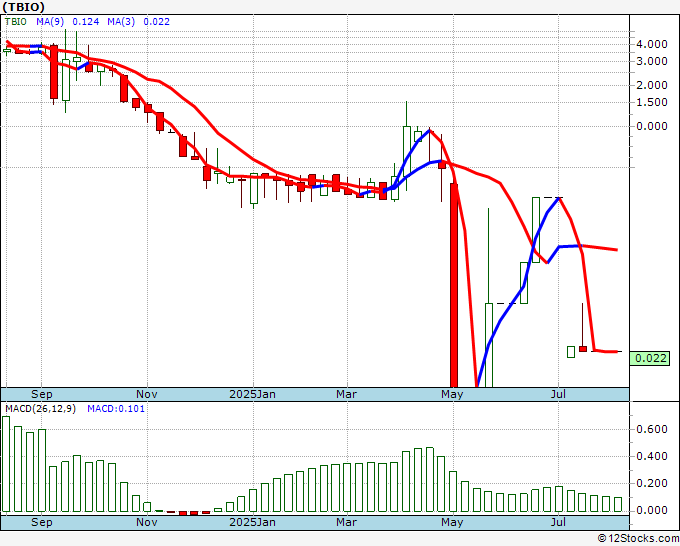Click the 1.500 price axis label
The width and height of the screenshot is (680, 546).
[x=651, y=102]
